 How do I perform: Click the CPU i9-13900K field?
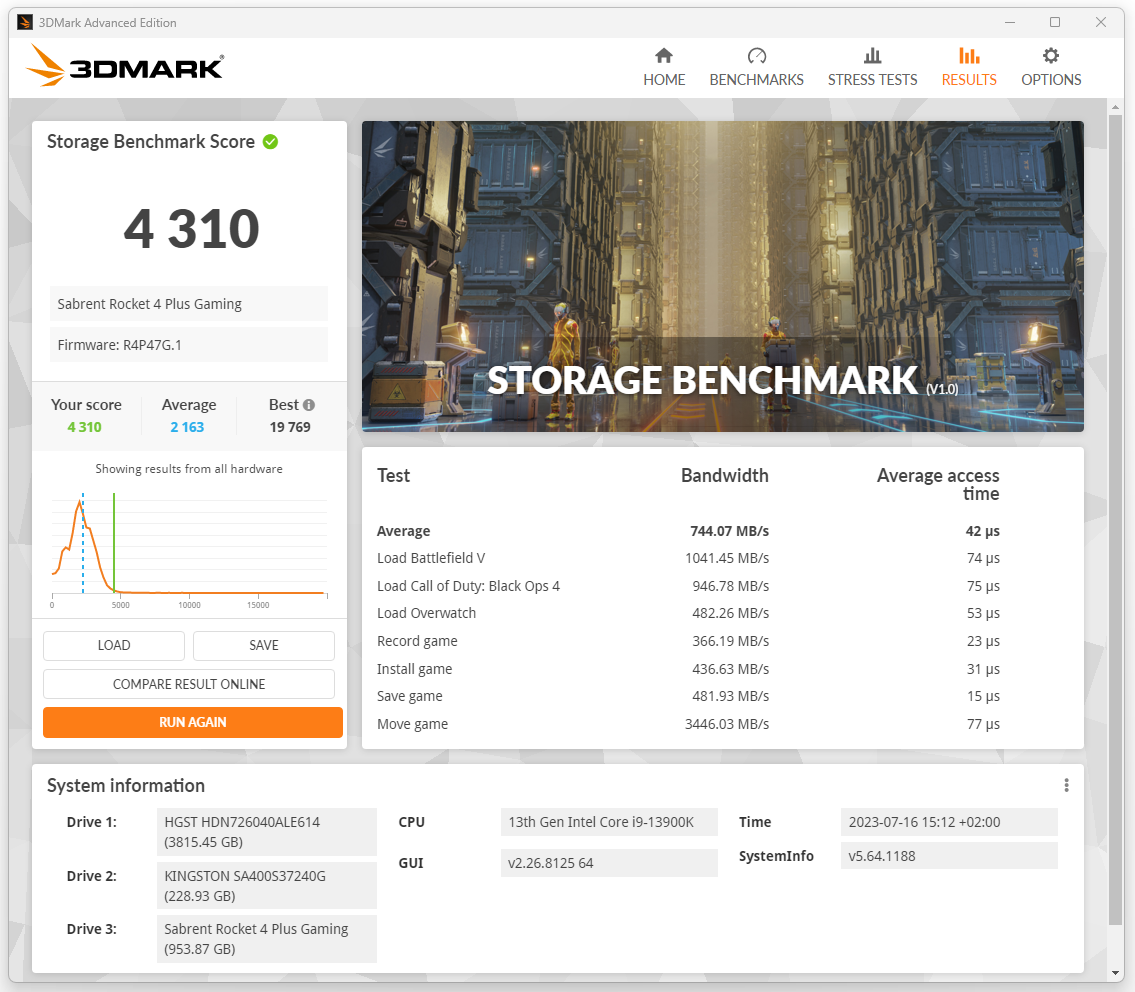609,822
